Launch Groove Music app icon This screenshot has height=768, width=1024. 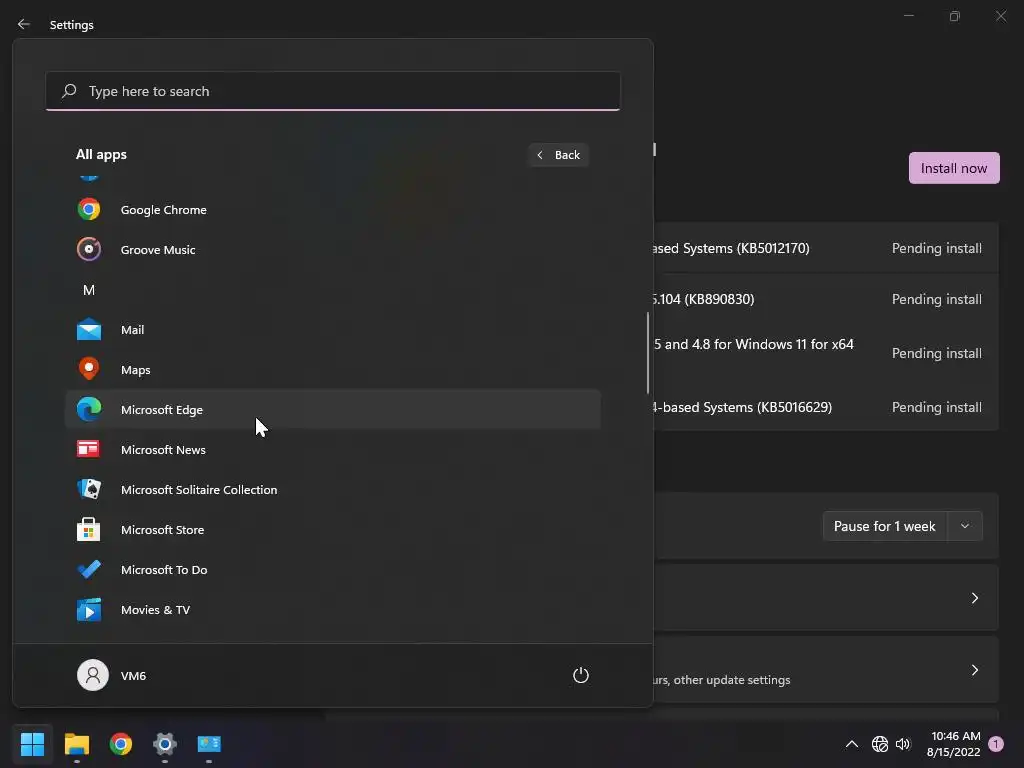tap(89, 249)
